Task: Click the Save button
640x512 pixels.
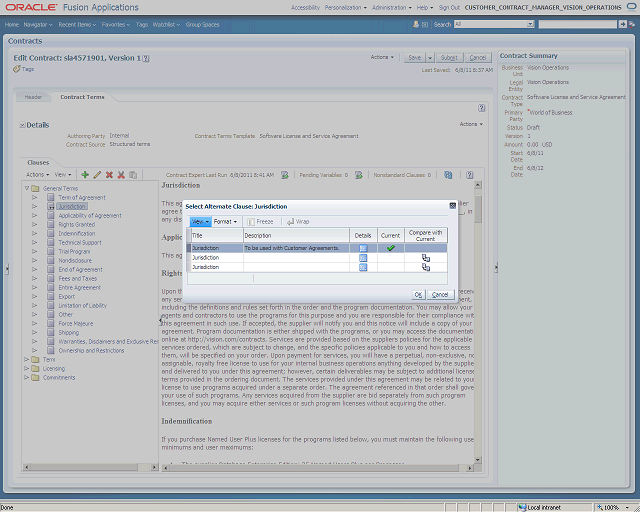Action: (415, 58)
